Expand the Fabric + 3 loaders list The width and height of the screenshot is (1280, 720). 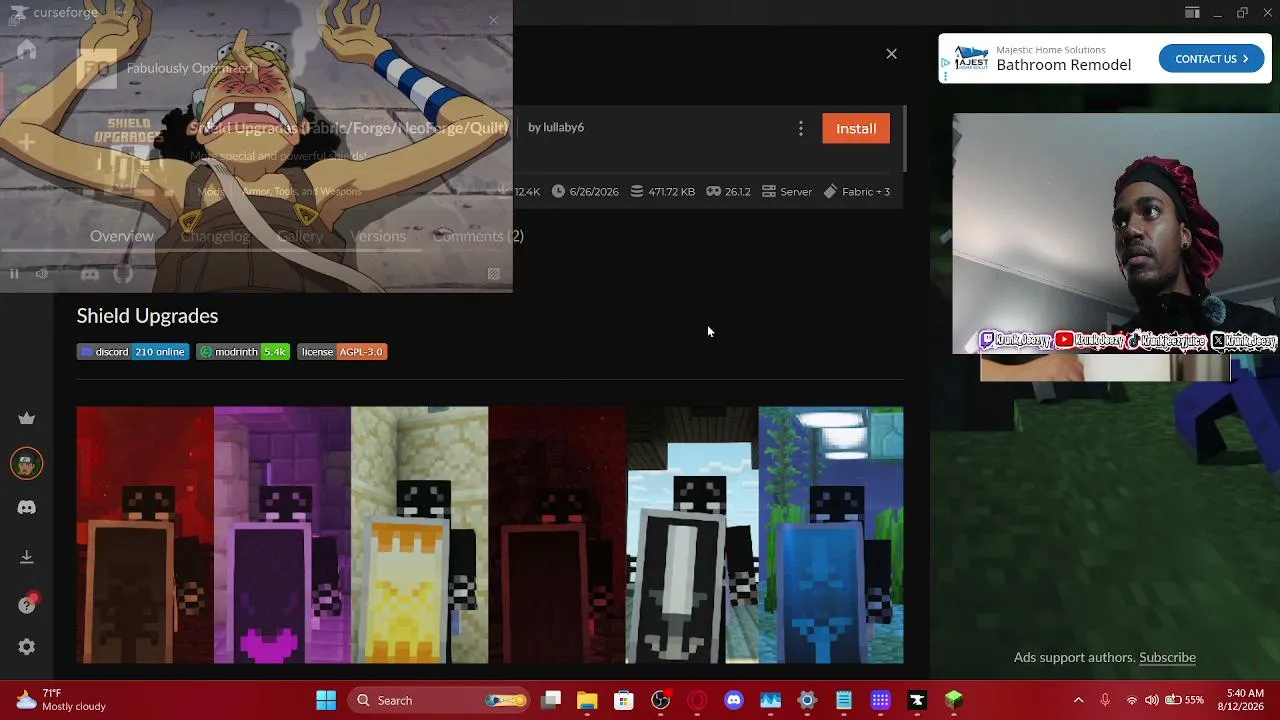pos(857,192)
